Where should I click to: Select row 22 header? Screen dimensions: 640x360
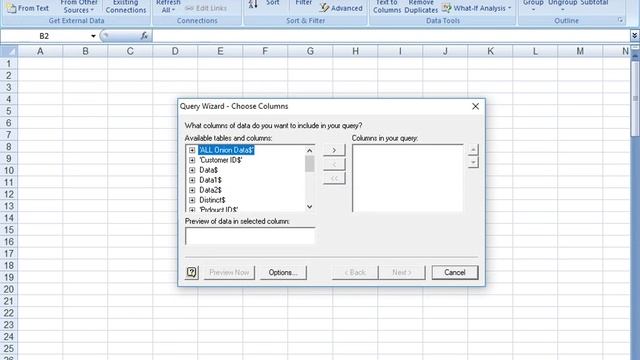(x=9, y=313)
